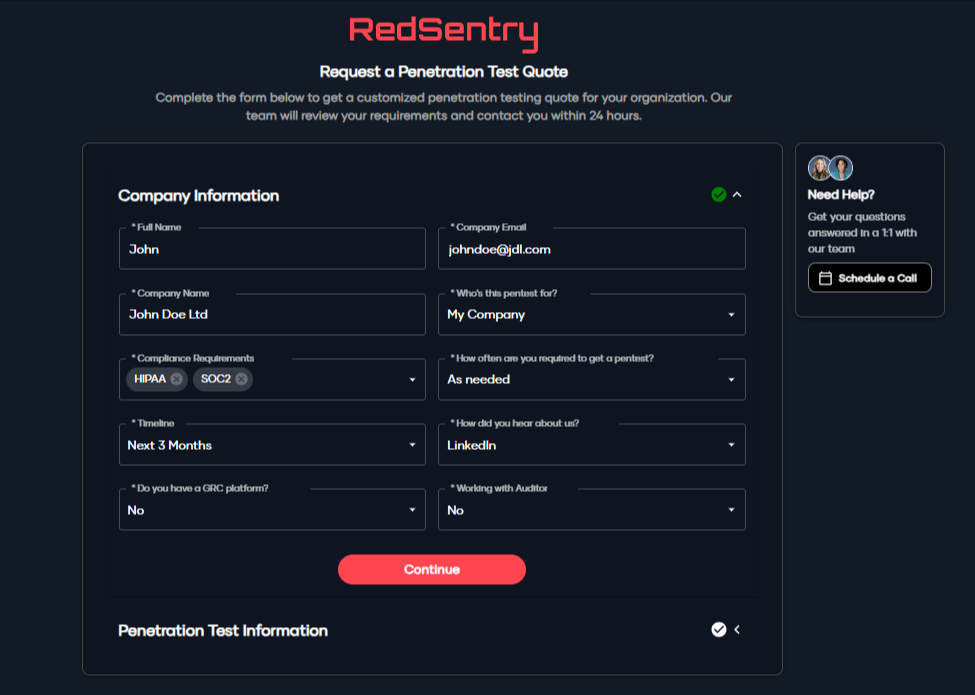Click the calendar icon in Schedule a Call
The image size is (975, 695).
pyautogui.click(x=824, y=277)
